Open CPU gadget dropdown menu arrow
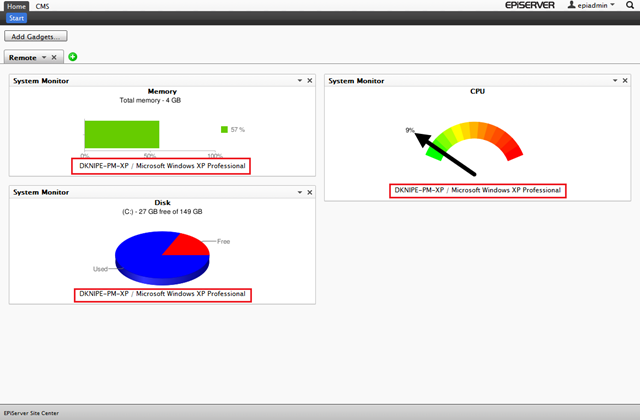640x420 pixels. tap(615, 81)
